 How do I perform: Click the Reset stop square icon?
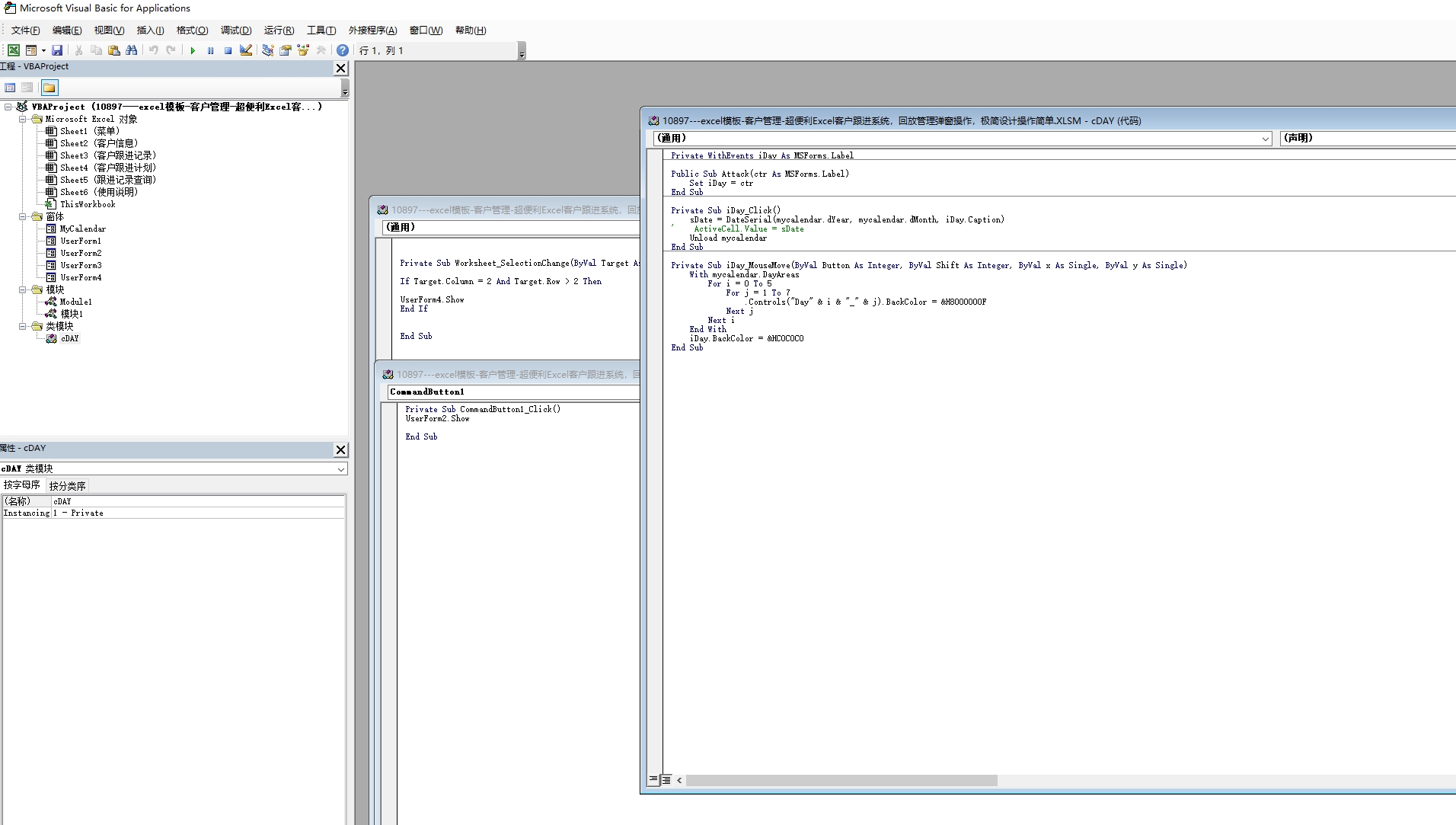[228, 50]
